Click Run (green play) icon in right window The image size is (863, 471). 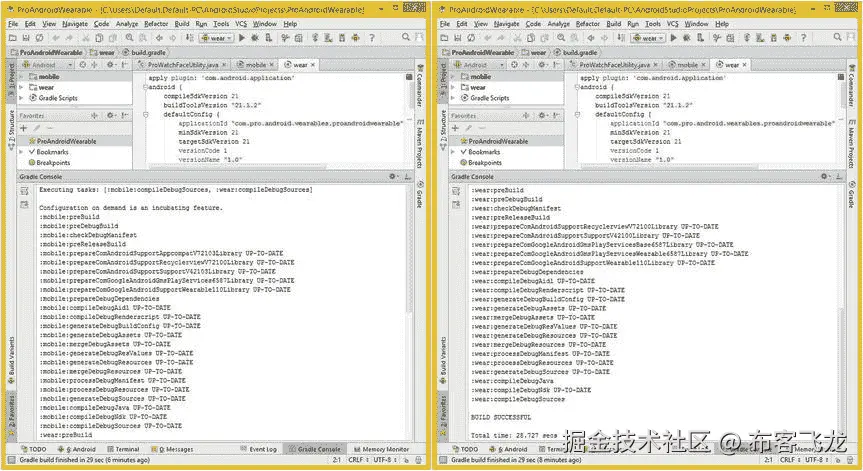click(673, 38)
